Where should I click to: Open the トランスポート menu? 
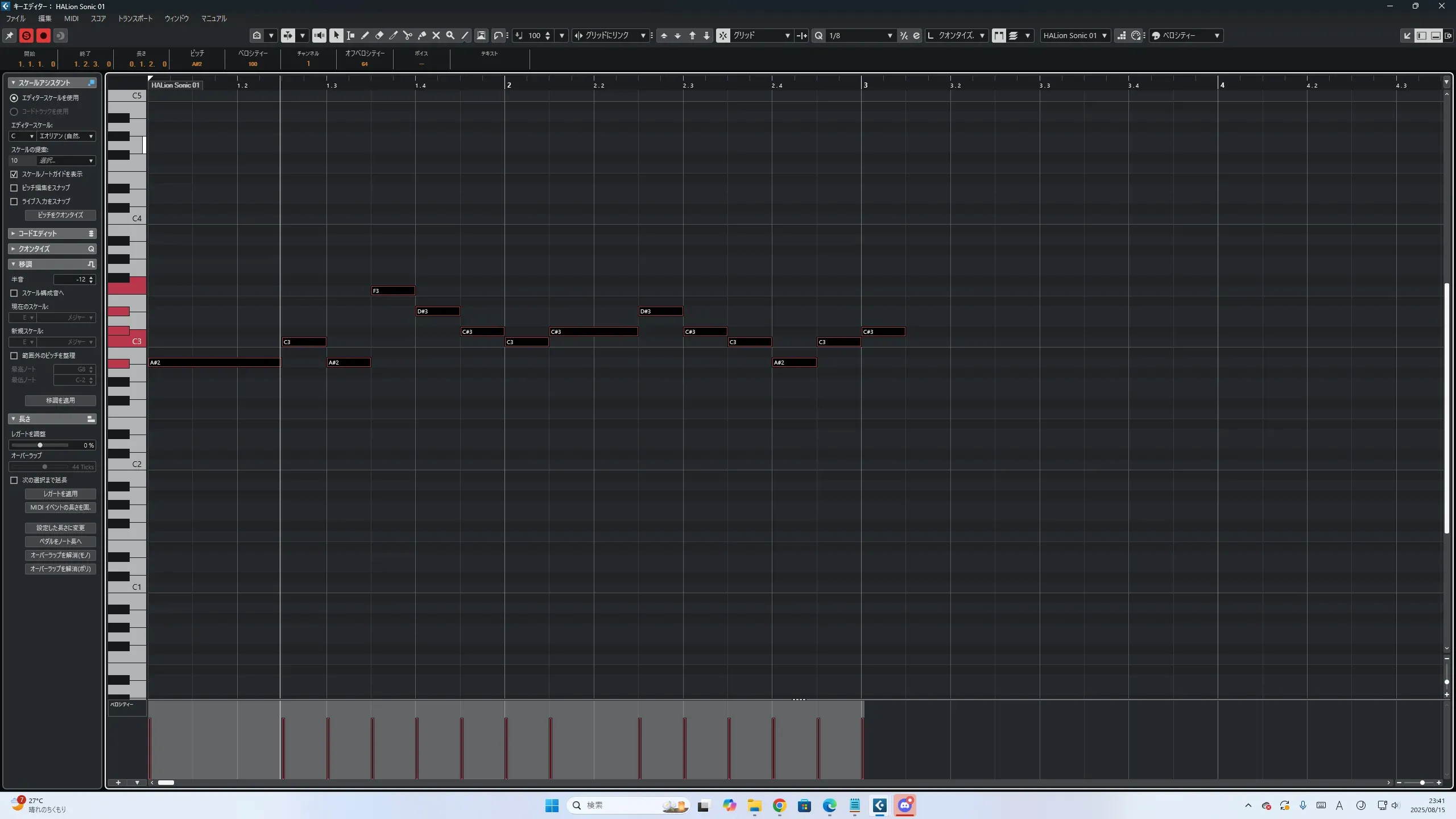[135, 18]
